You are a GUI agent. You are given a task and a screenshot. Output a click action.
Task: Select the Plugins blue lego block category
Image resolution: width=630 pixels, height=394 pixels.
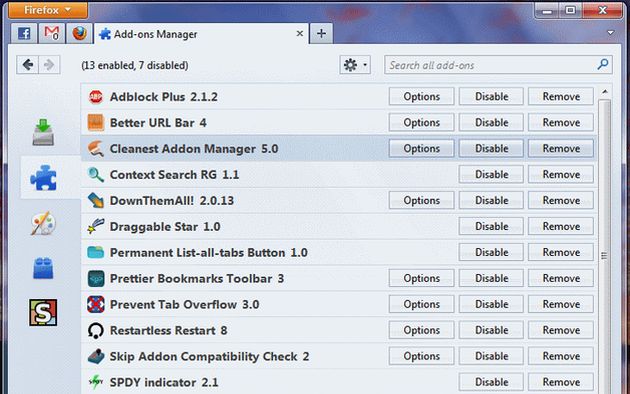pos(43,268)
